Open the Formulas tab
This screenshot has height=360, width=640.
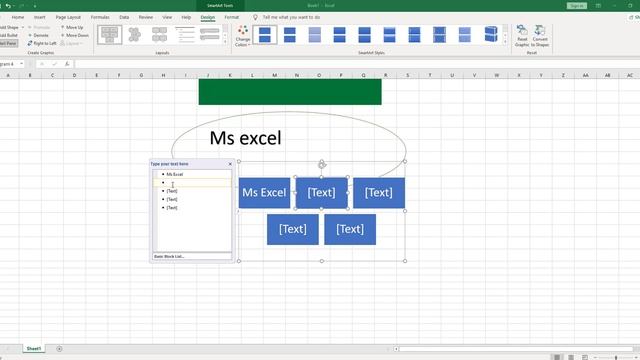100,17
